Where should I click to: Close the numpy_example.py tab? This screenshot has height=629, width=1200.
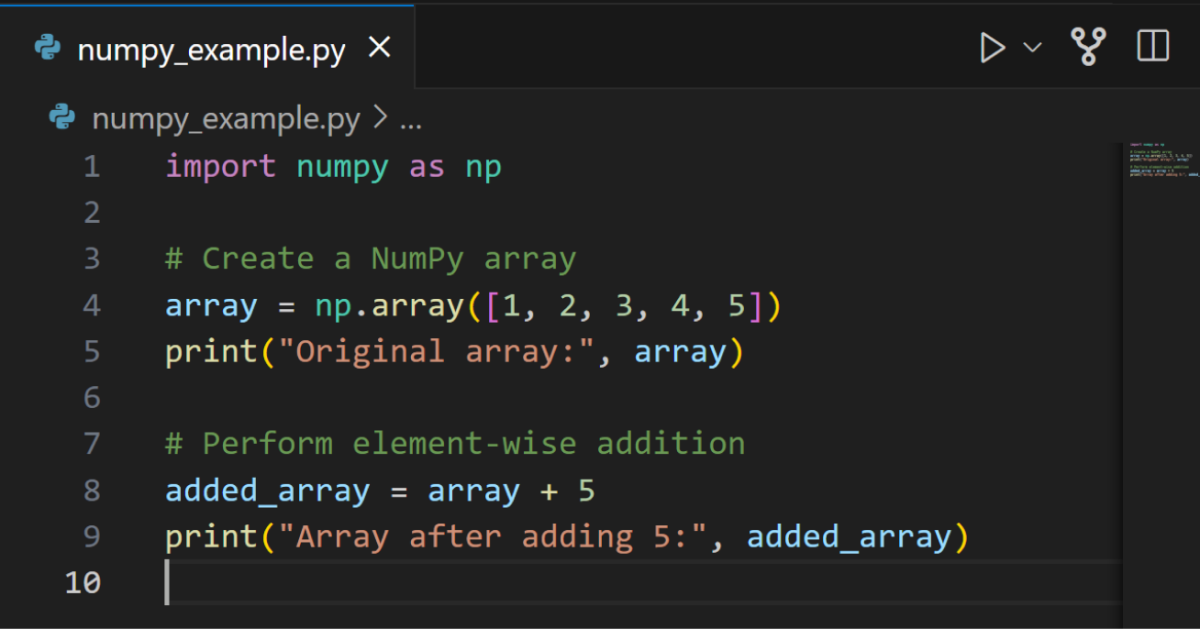click(378, 46)
